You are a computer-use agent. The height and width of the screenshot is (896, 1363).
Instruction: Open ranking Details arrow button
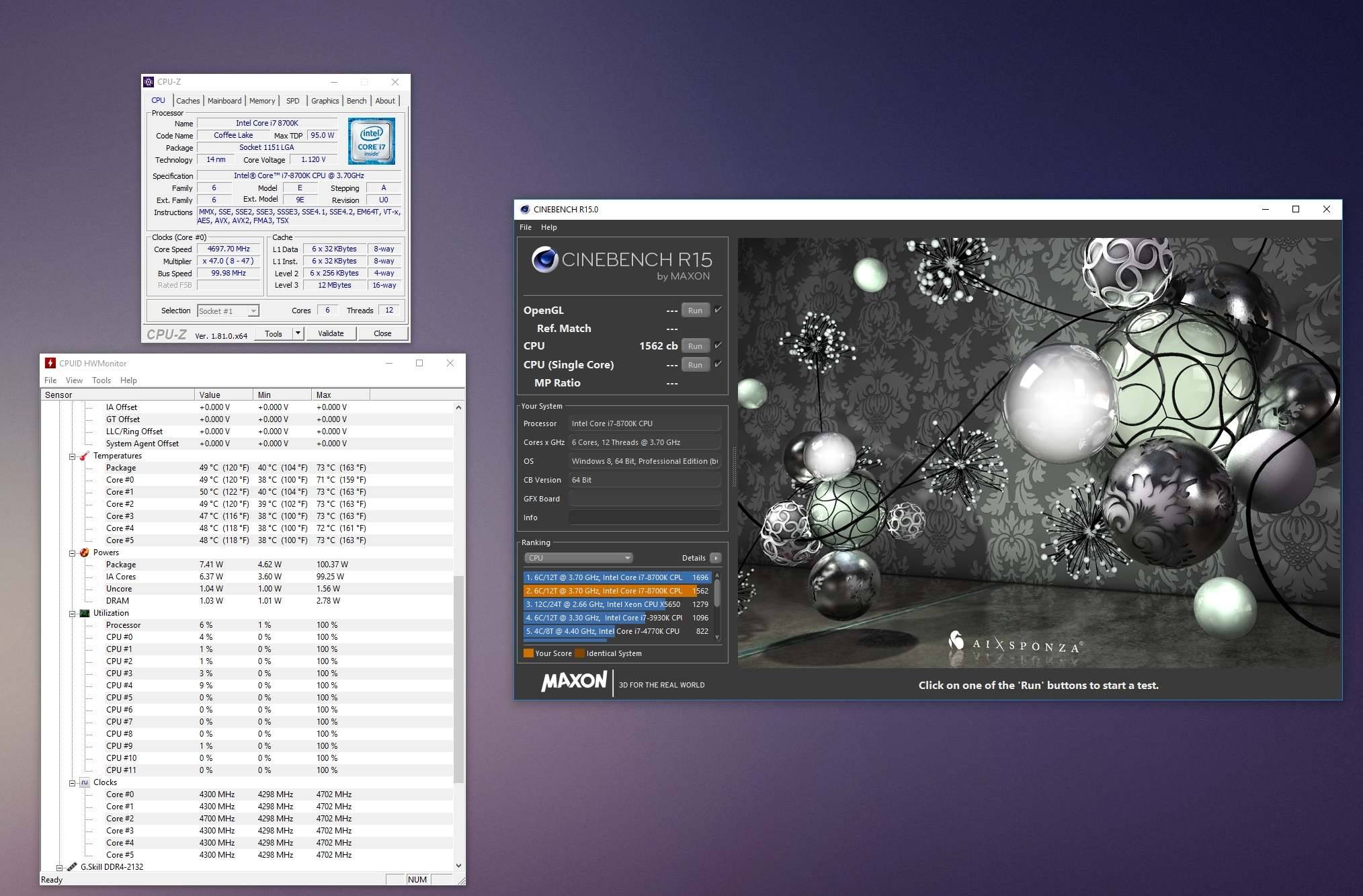point(716,558)
